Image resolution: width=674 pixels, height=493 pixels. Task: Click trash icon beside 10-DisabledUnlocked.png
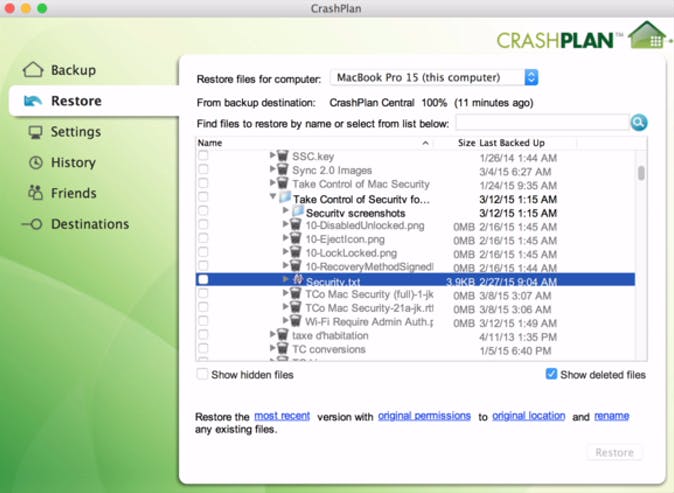click(x=295, y=224)
